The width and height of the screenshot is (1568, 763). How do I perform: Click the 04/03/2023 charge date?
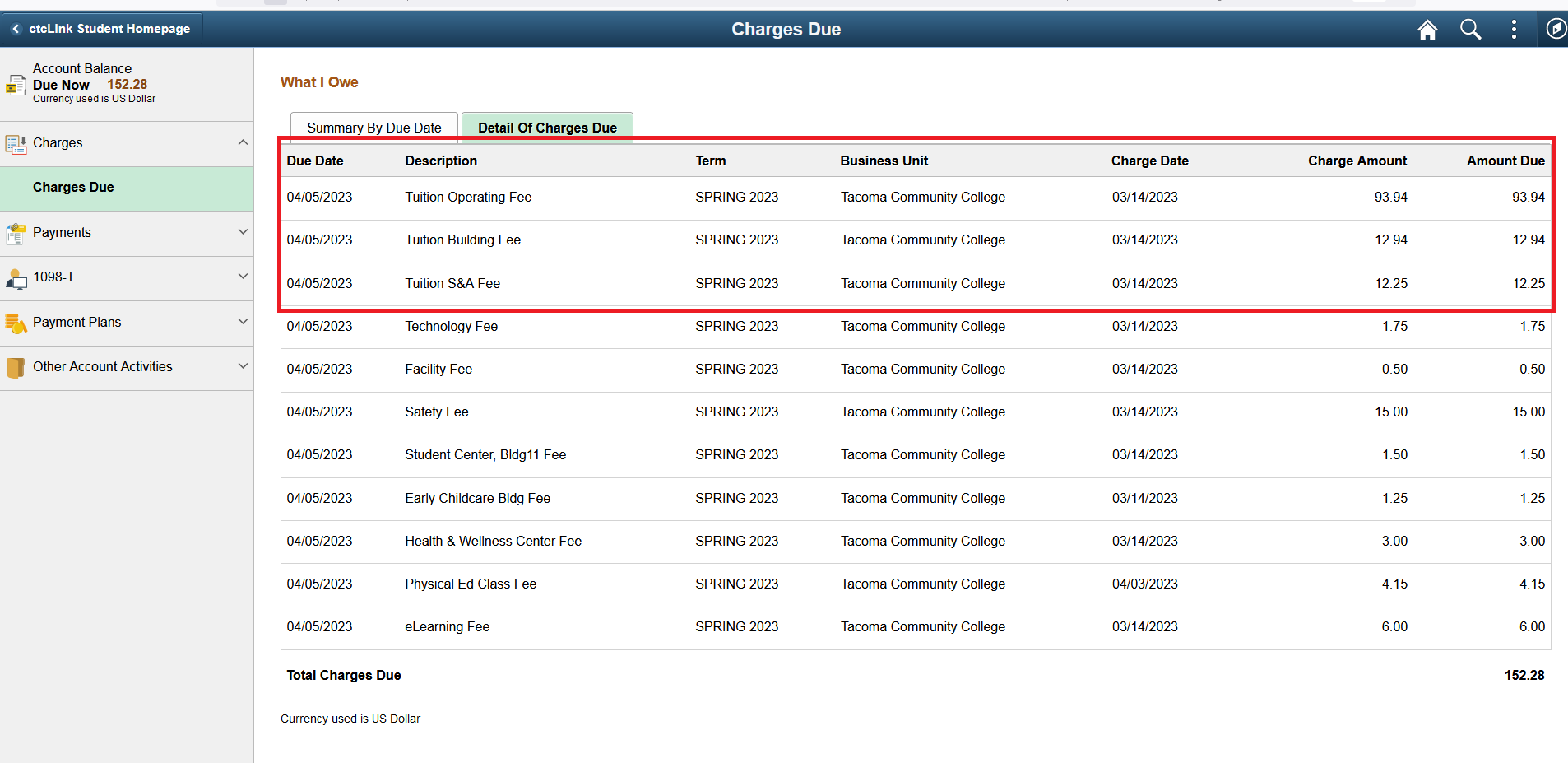click(1144, 584)
